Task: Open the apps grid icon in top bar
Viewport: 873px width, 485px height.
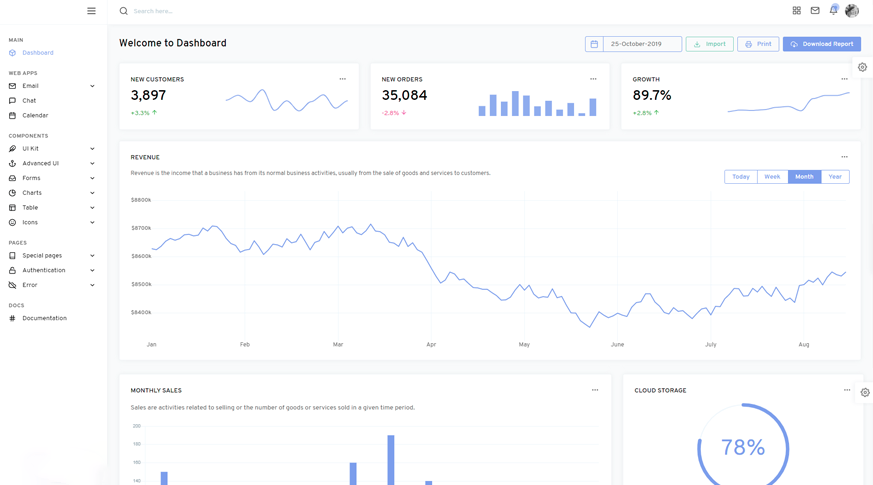Action: coord(796,11)
